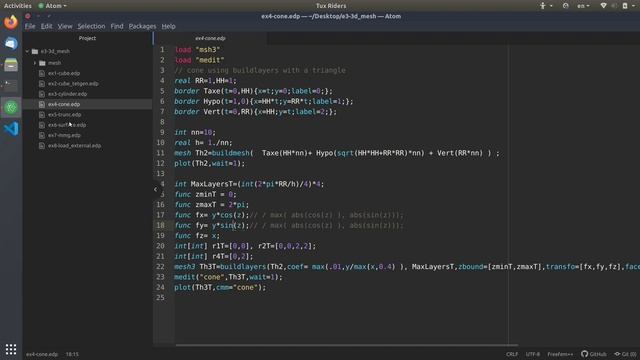Open the Packages menu
Image resolution: width=640 pixels, height=360 pixels.
coord(142,26)
